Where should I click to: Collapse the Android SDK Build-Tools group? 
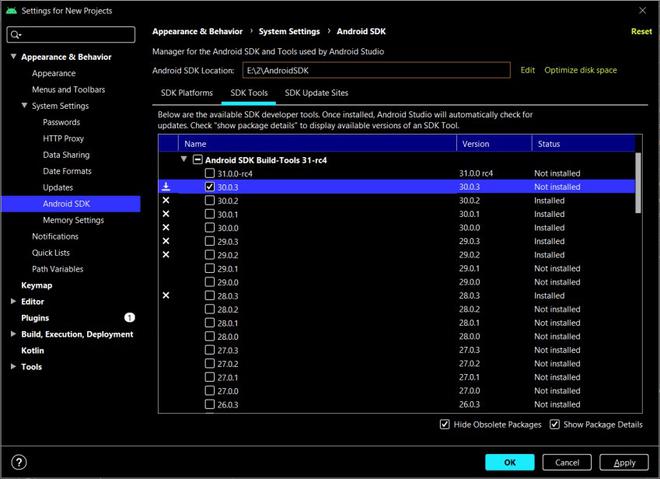click(184, 159)
